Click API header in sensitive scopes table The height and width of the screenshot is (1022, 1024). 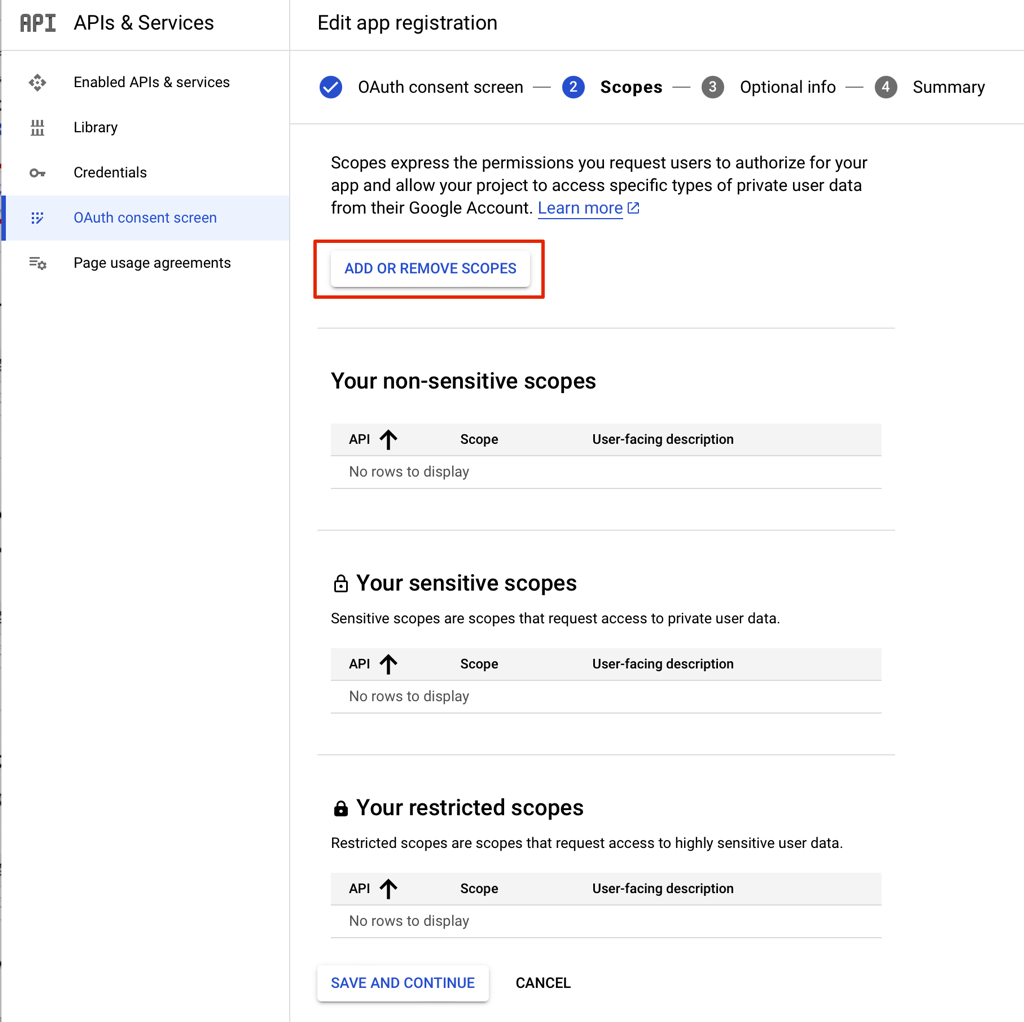(359, 664)
